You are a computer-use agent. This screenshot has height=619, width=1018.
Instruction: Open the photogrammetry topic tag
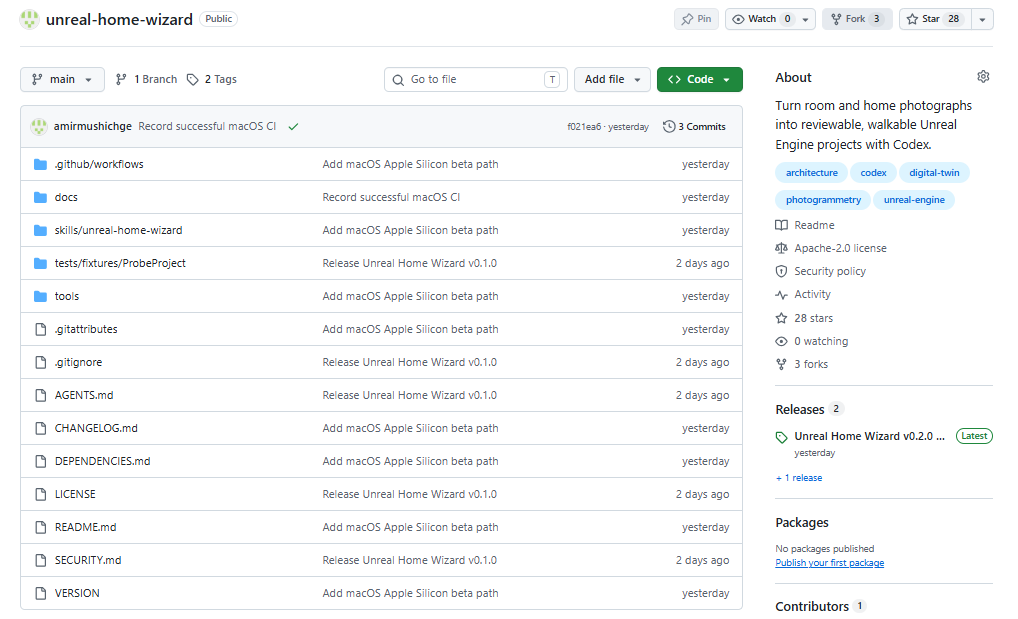823,200
